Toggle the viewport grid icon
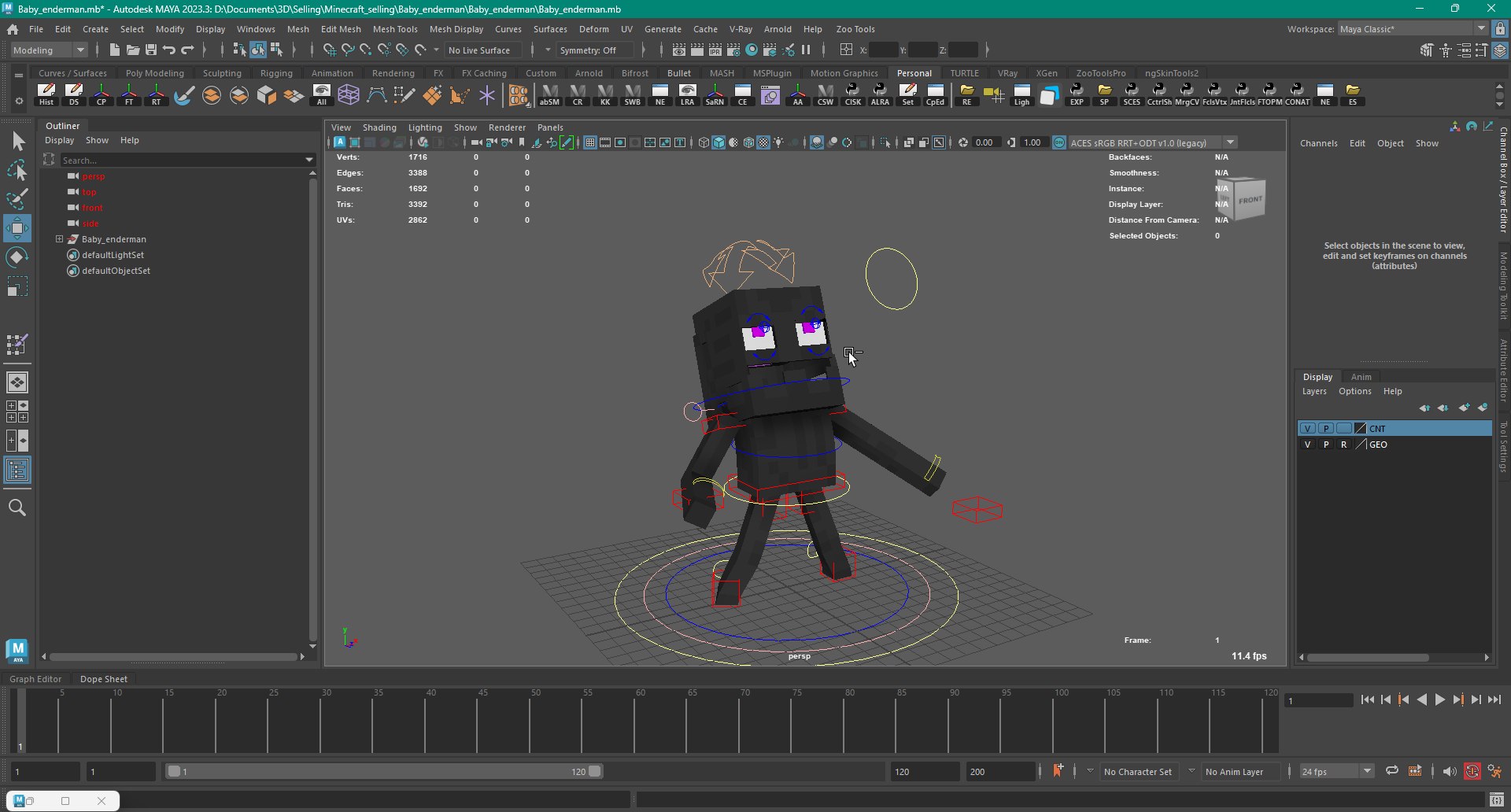 click(589, 142)
